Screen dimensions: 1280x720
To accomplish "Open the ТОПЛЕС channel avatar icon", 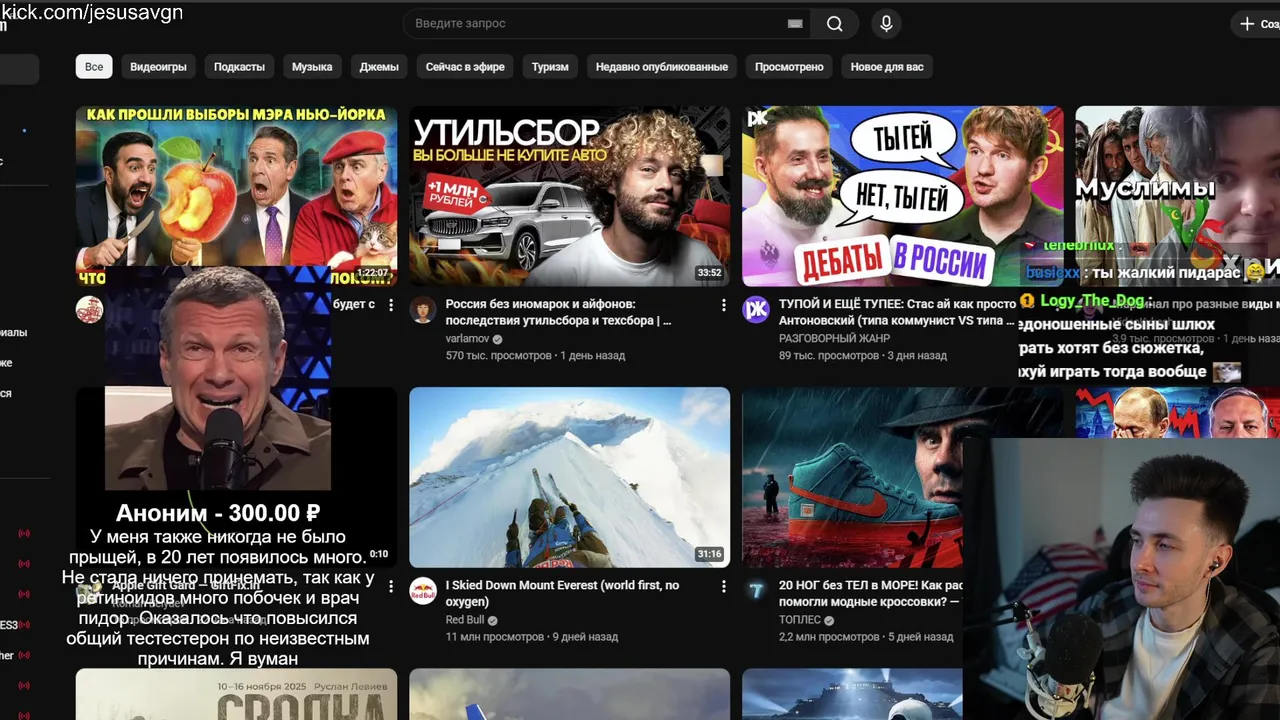I will click(x=756, y=591).
